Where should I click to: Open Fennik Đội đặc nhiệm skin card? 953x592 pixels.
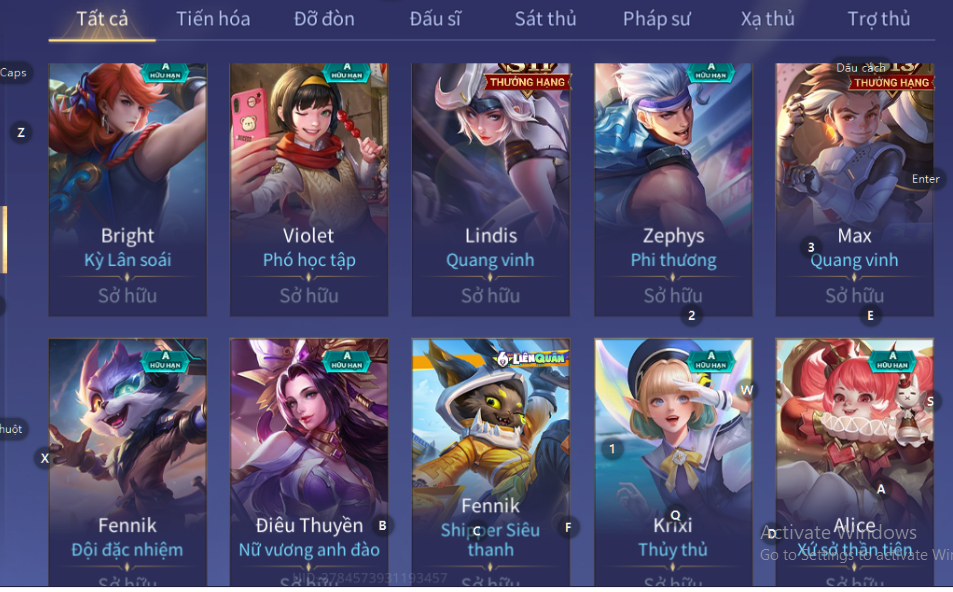tap(128, 463)
